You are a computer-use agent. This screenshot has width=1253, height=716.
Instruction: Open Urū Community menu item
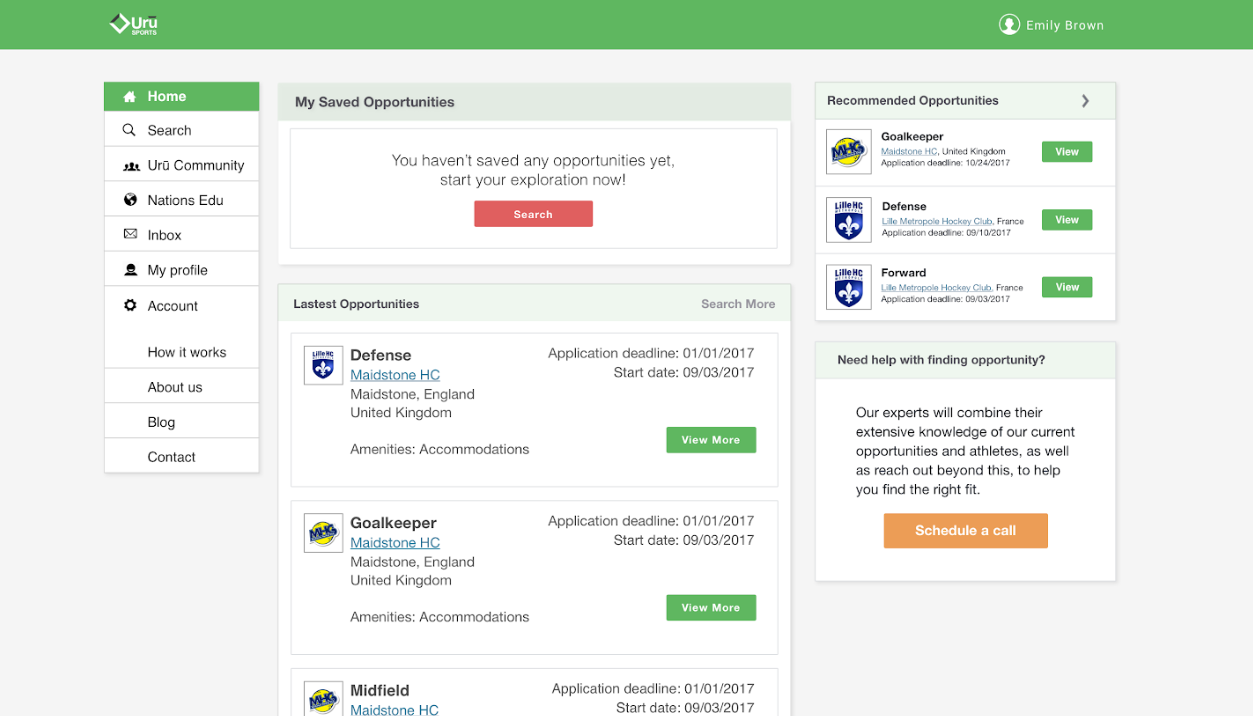(x=182, y=165)
